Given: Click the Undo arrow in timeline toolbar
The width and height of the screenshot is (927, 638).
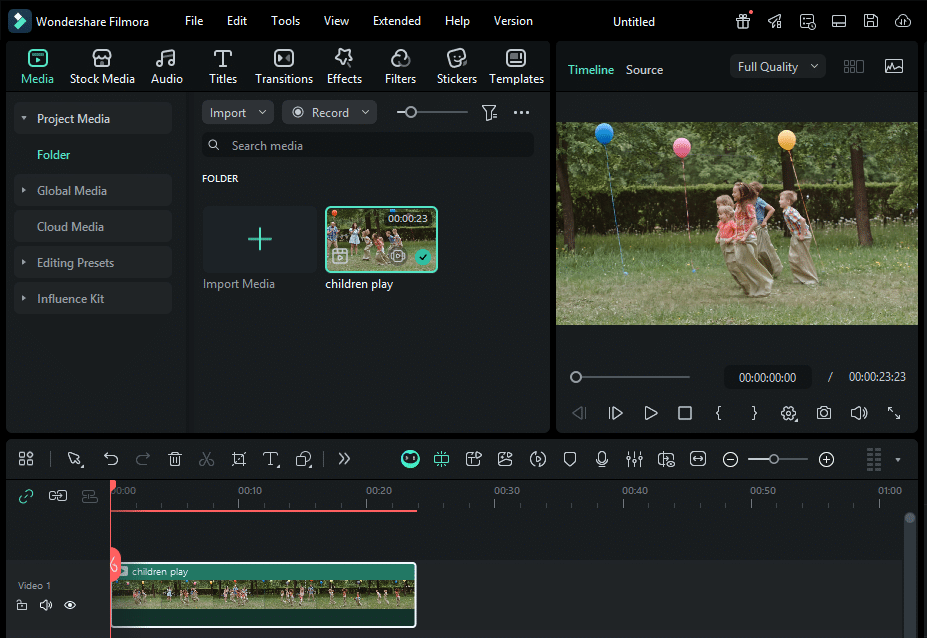Looking at the screenshot, I should (111, 459).
